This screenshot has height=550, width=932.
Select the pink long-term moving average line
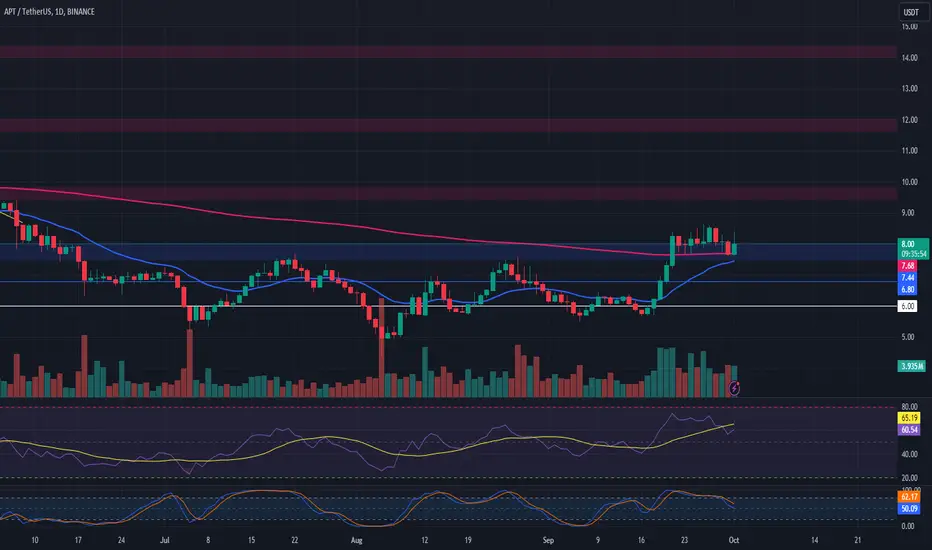[x=369, y=228]
